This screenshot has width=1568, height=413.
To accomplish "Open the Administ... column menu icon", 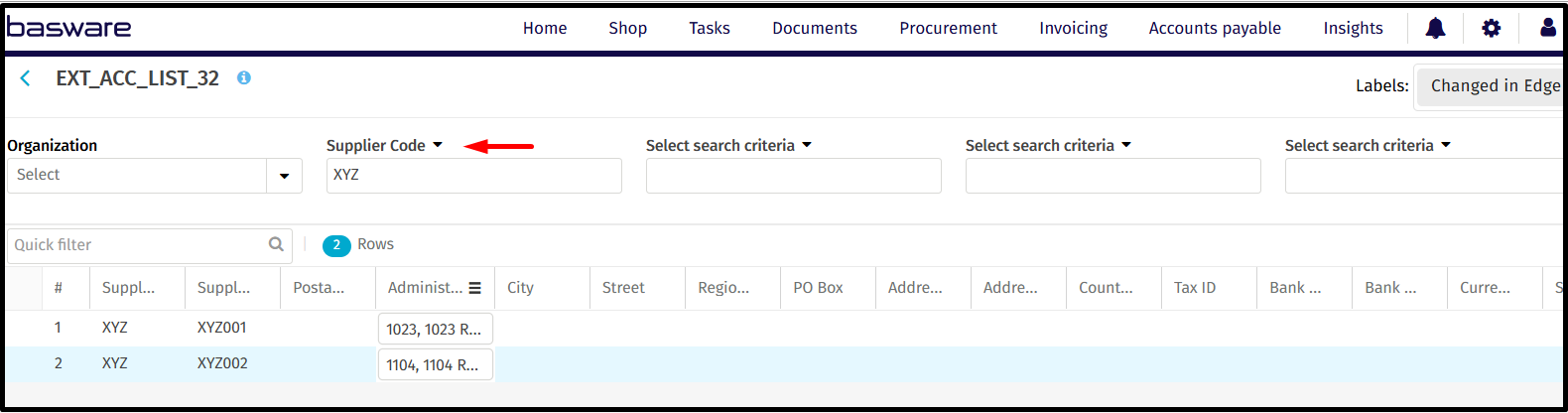I will (475, 288).
